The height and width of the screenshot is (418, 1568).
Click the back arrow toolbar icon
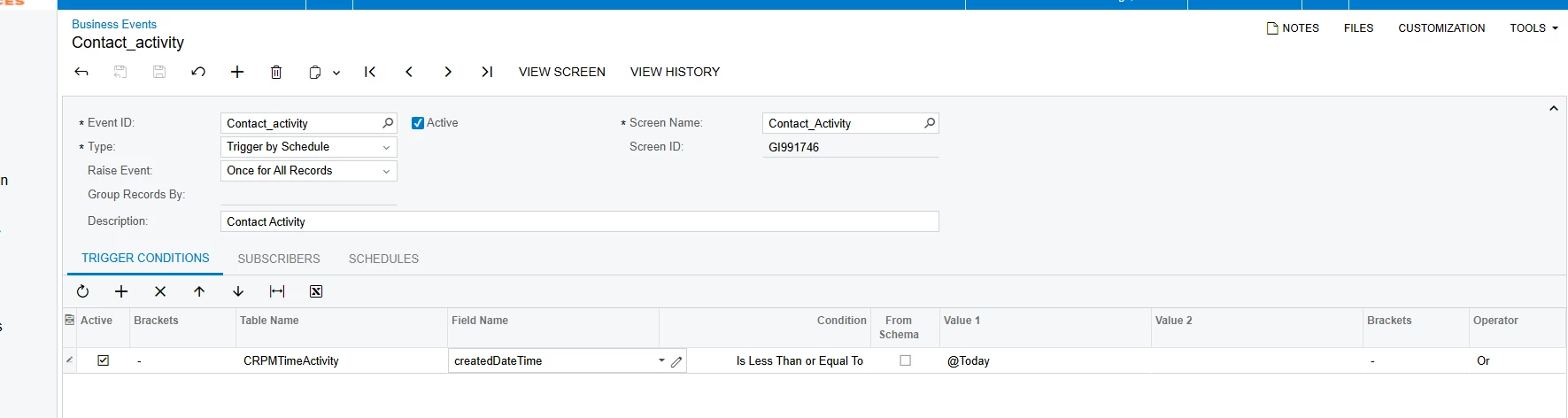tap(81, 72)
